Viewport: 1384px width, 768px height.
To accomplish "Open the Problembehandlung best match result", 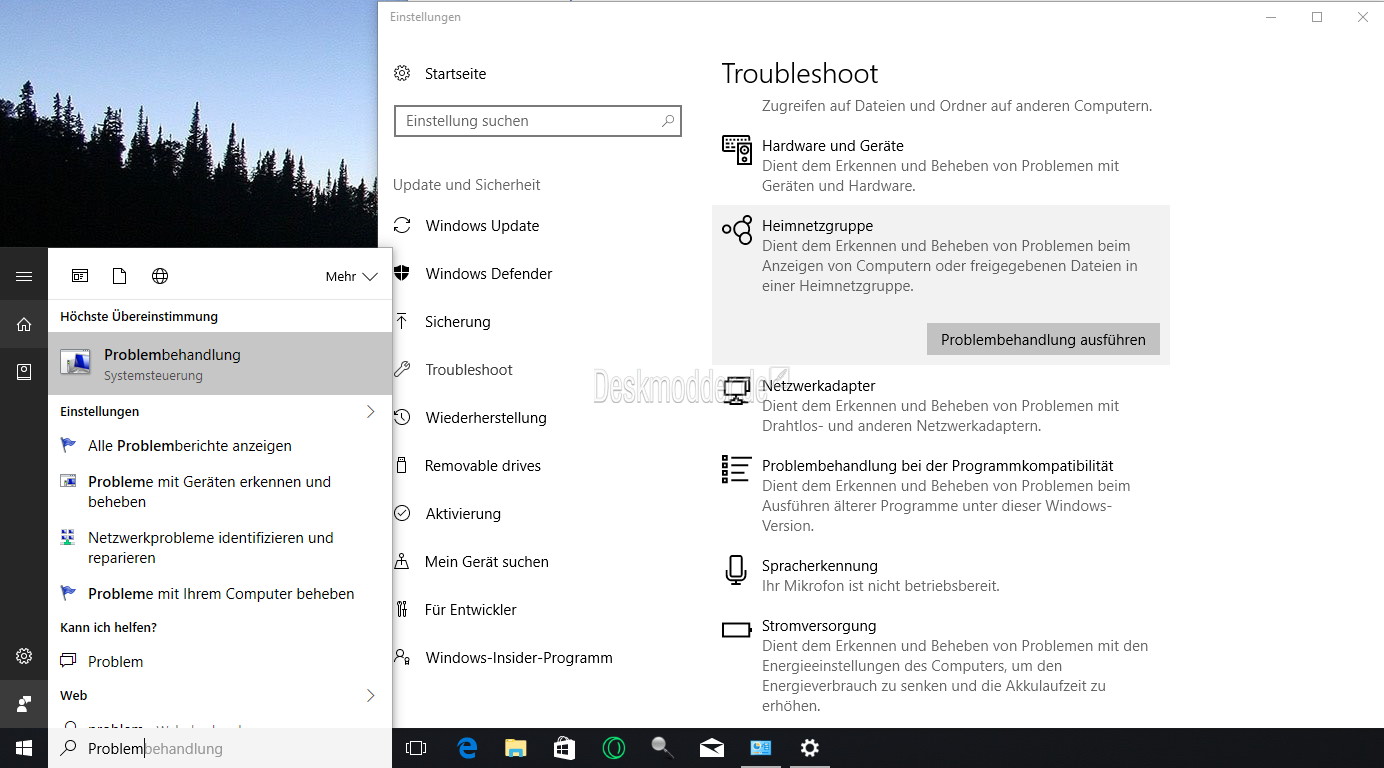I will (220, 364).
